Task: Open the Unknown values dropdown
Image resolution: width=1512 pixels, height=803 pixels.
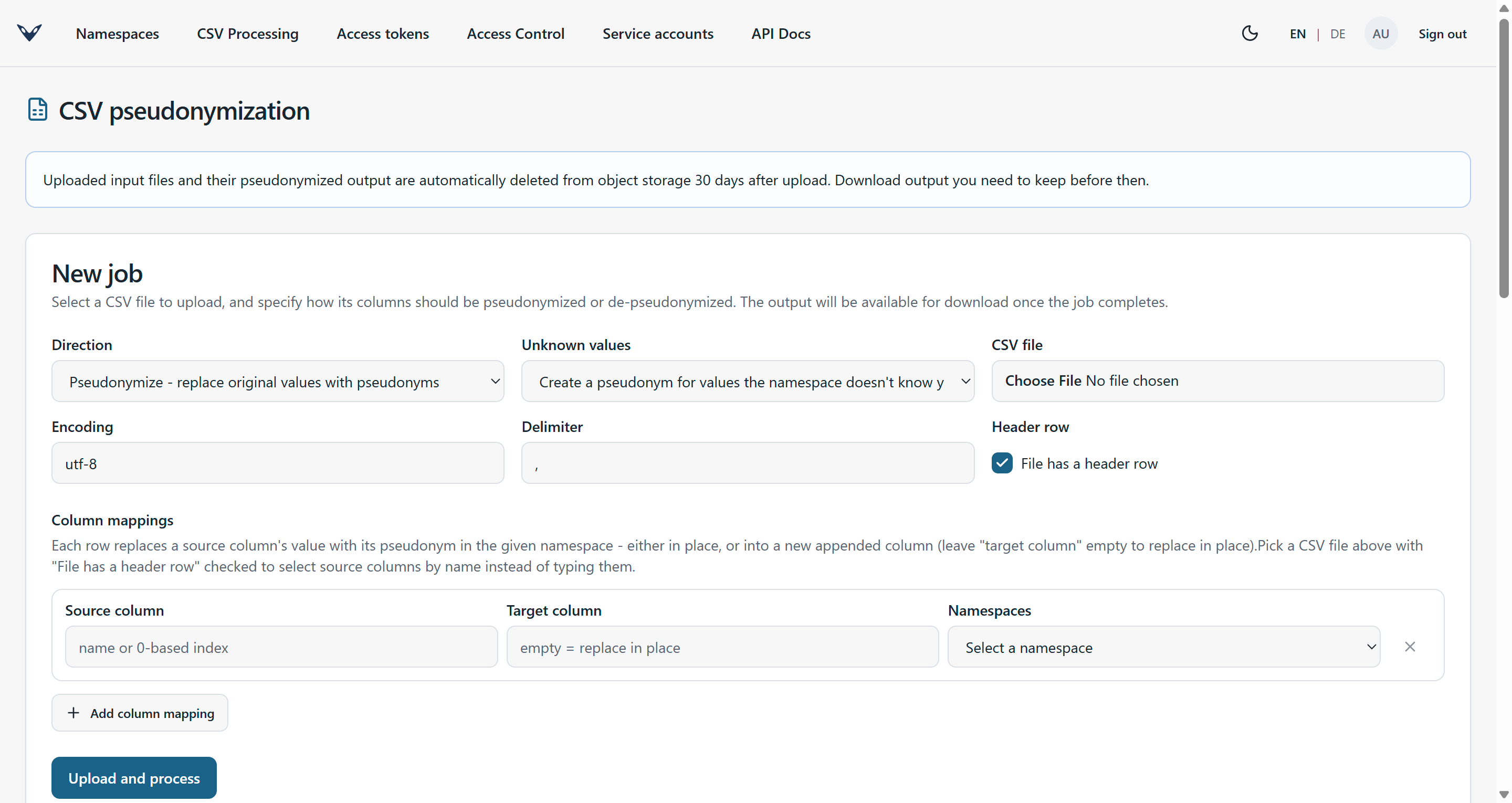Action: click(748, 382)
